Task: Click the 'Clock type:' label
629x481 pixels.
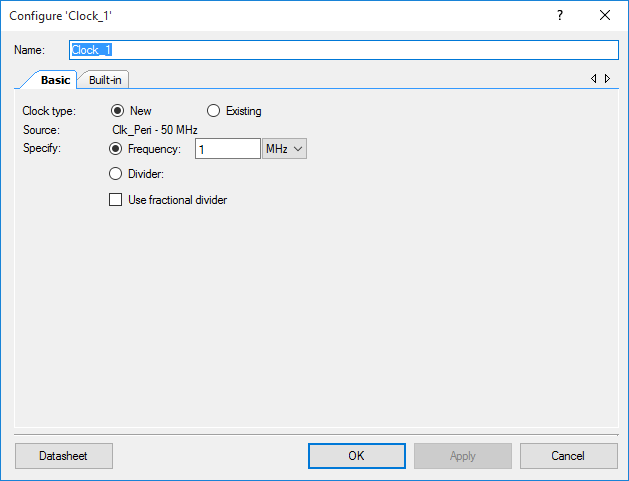Action: tap(49, 111)
